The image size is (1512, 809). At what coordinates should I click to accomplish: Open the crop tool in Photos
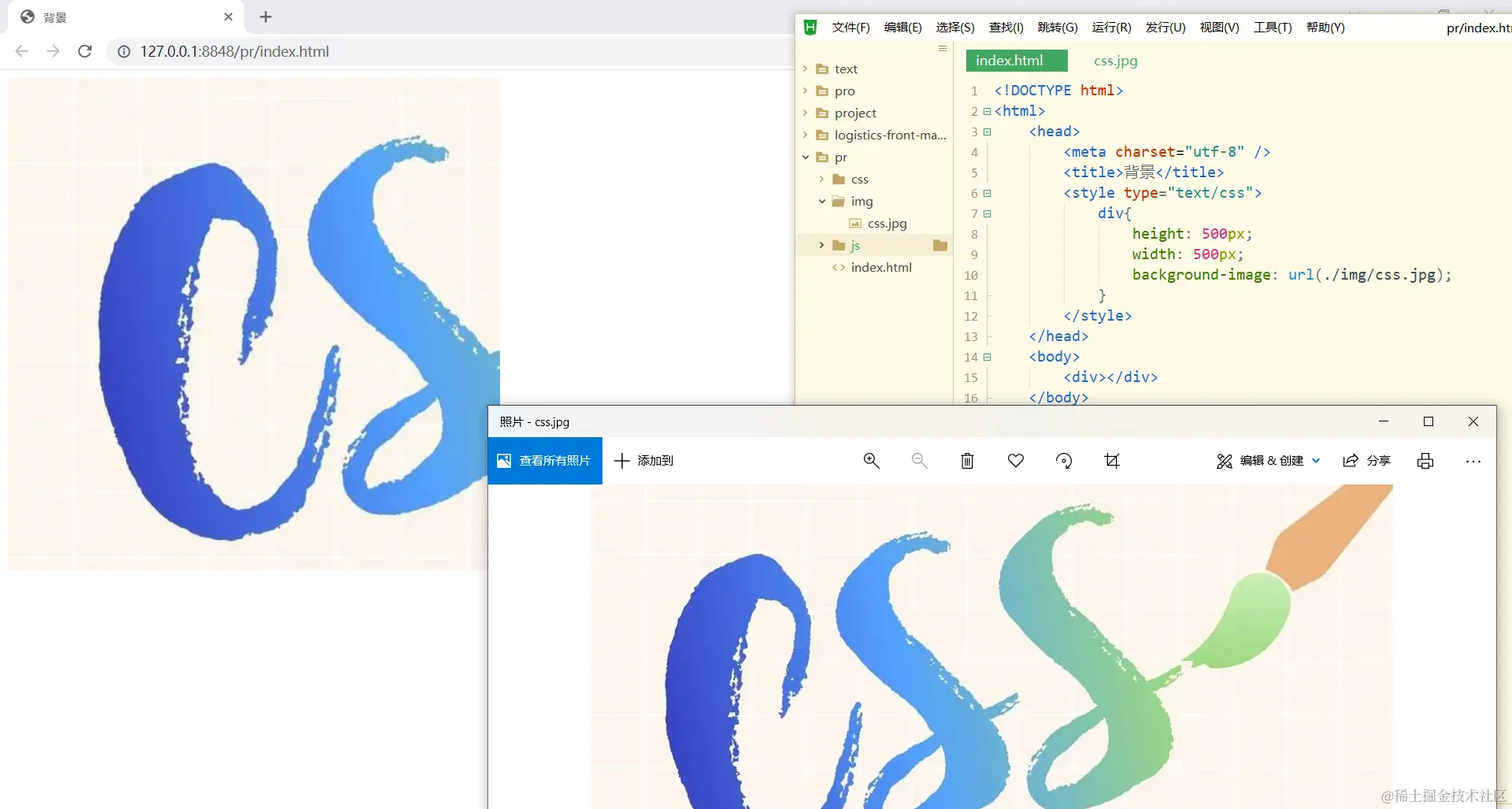[x=1112, y=461]
